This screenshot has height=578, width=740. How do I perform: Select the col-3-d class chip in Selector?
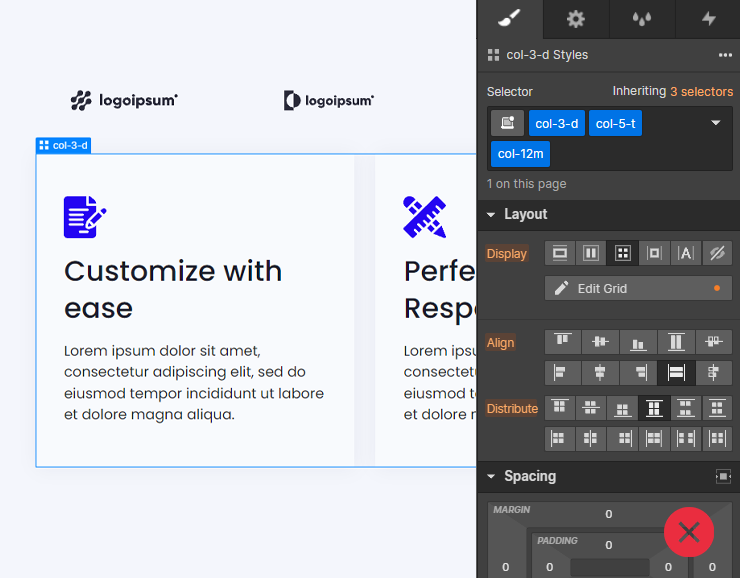pyautogui.click(x=557, y=123)
